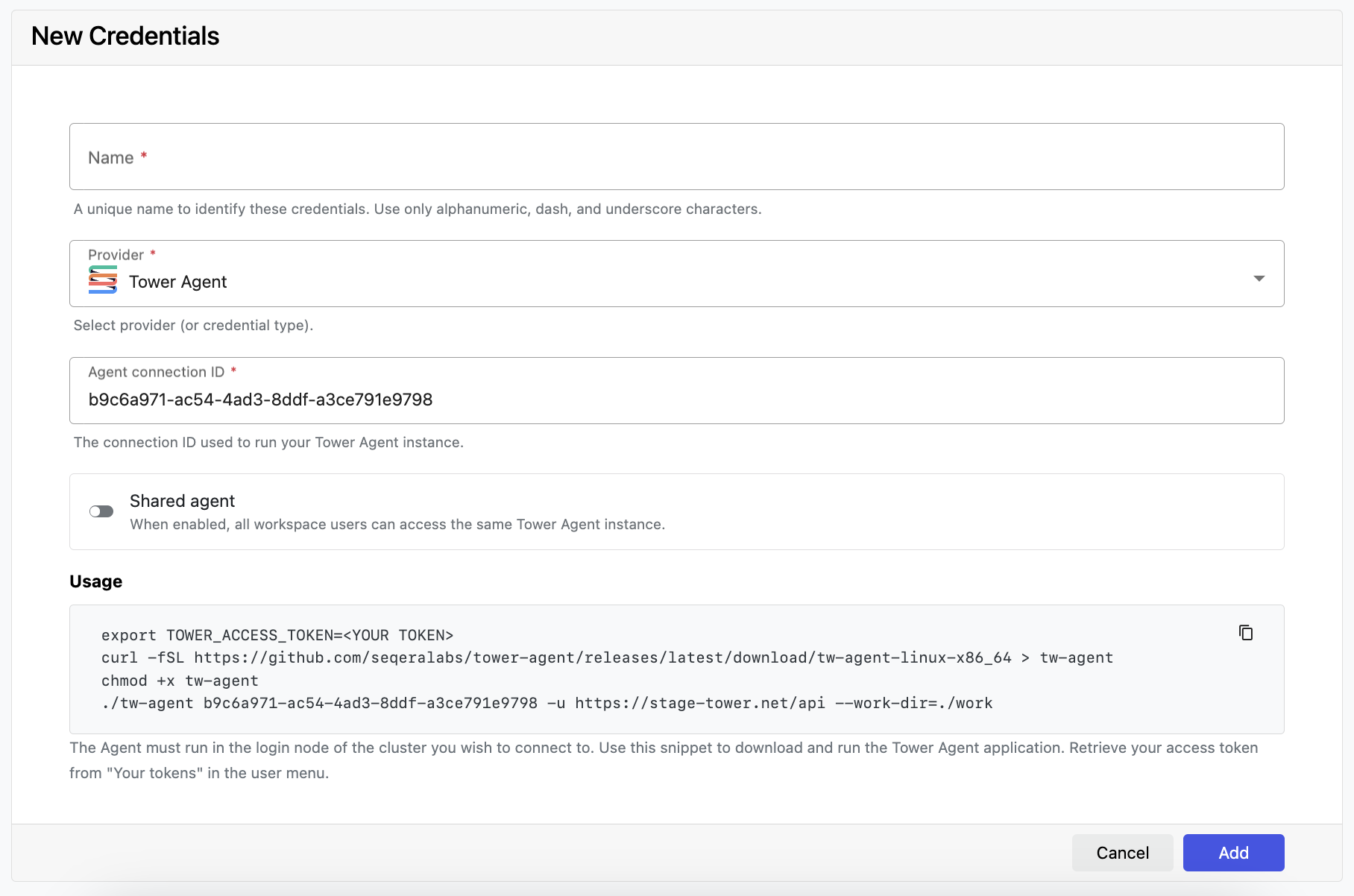Click the Shared agent description text
The height and width of the screenshot is (896, 1354).
point(397,524)
